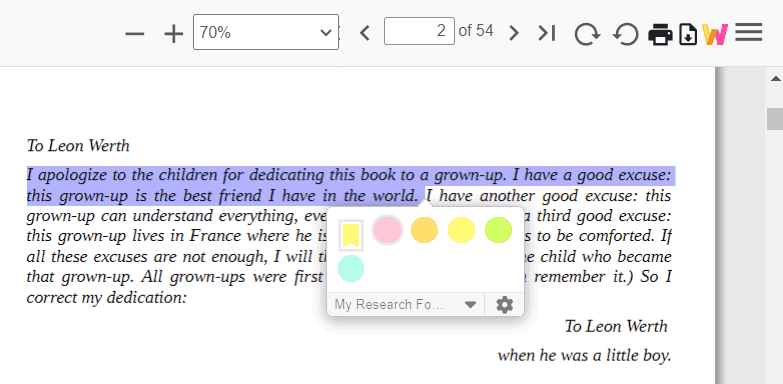
Task: Click the 'of 54' page count label
Action: [x=476, y=31]
